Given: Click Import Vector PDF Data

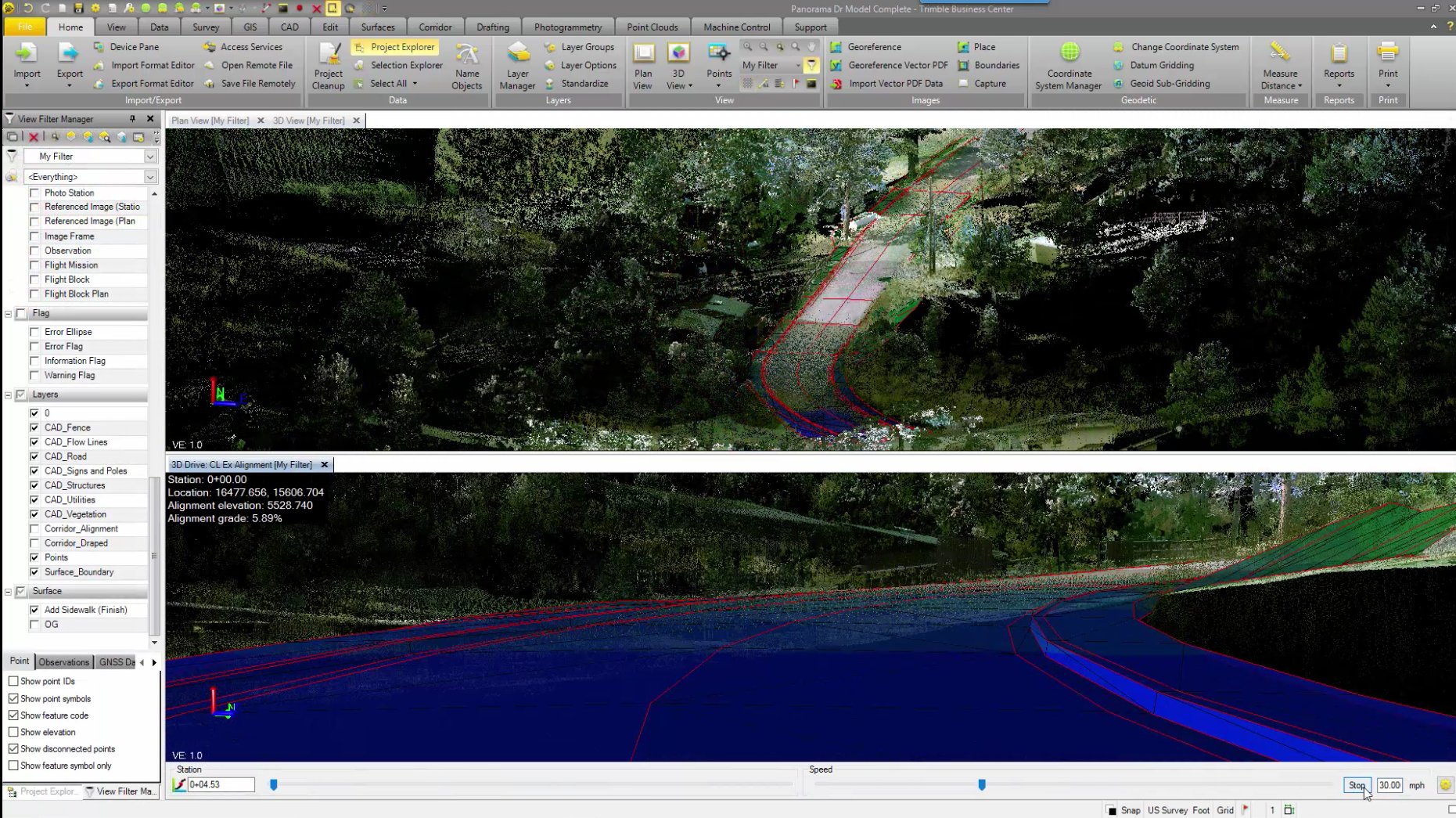Looking at the screenshot, I should pyautogui.click(x=886, y=83).
